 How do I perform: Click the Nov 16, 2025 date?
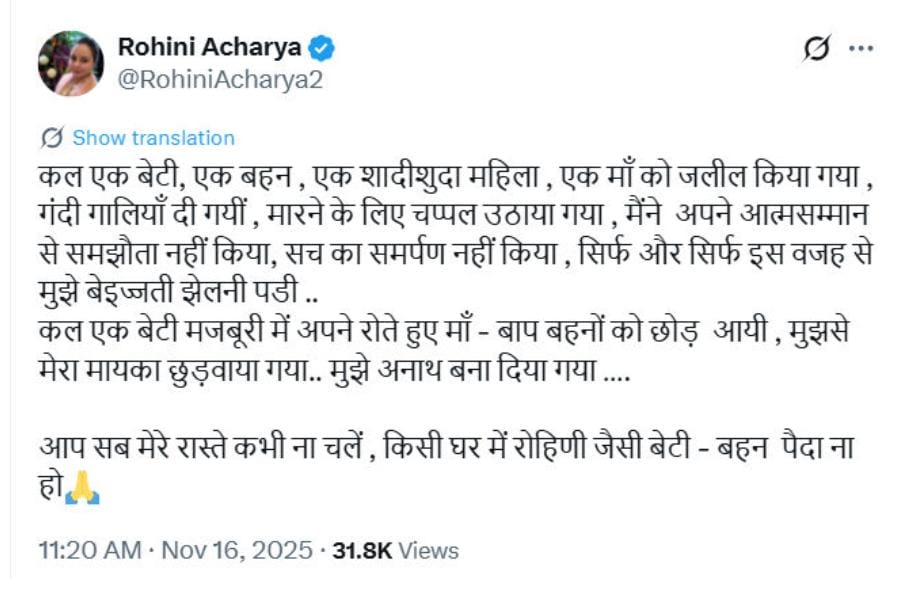coord(225,550)
